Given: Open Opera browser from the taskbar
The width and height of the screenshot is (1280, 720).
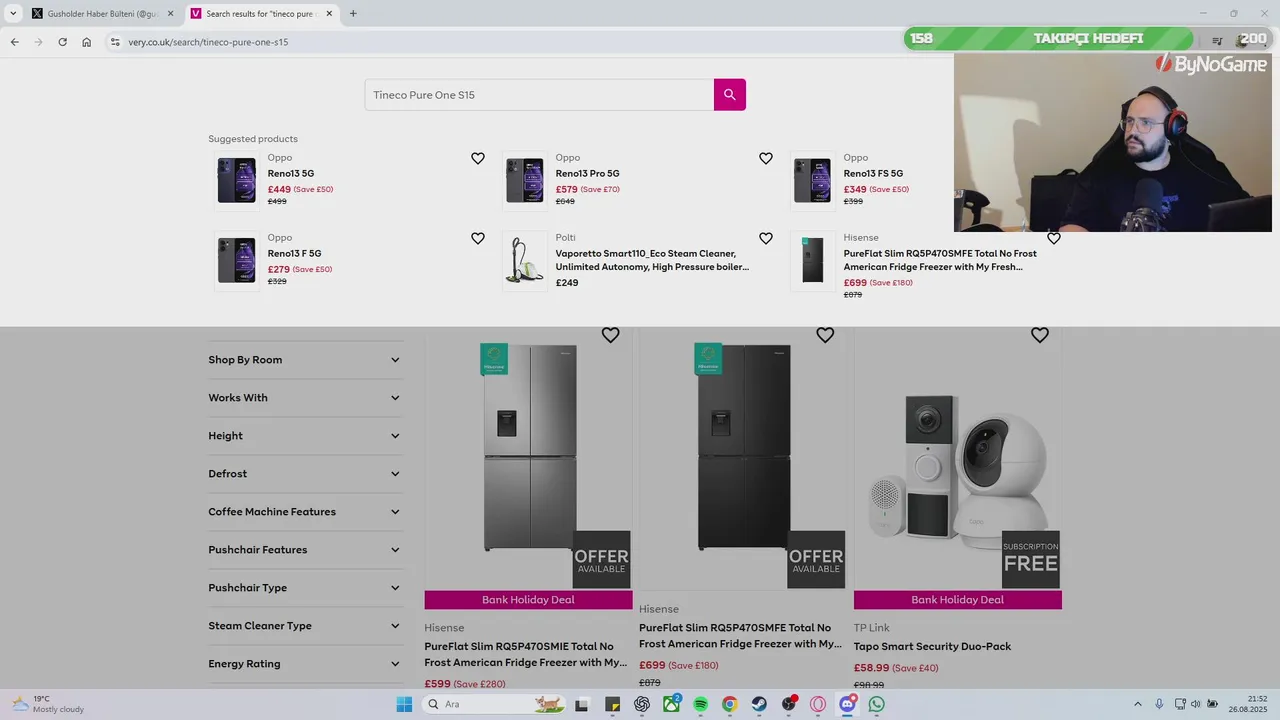Looking at the screenshot, I should (x=818, y=704).
